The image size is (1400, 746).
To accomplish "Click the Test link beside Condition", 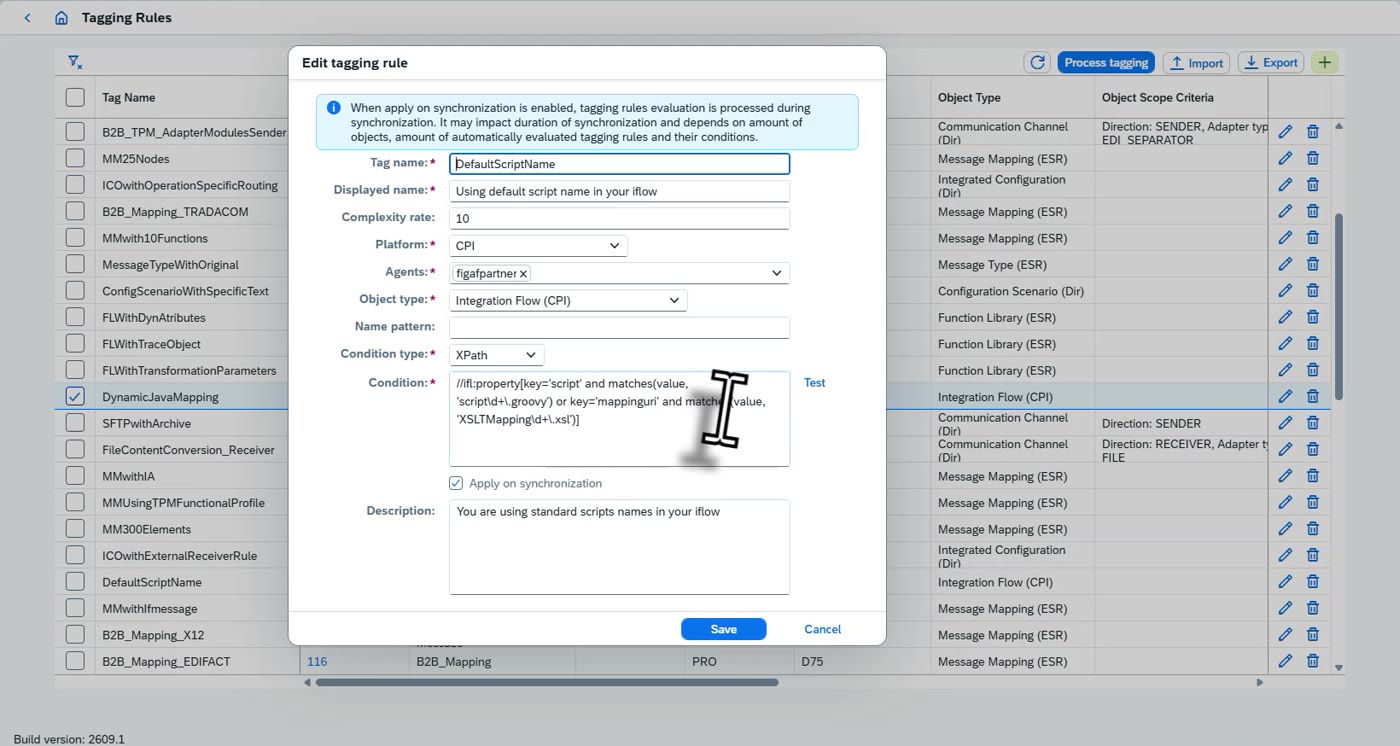I will [x=814, y=382].
